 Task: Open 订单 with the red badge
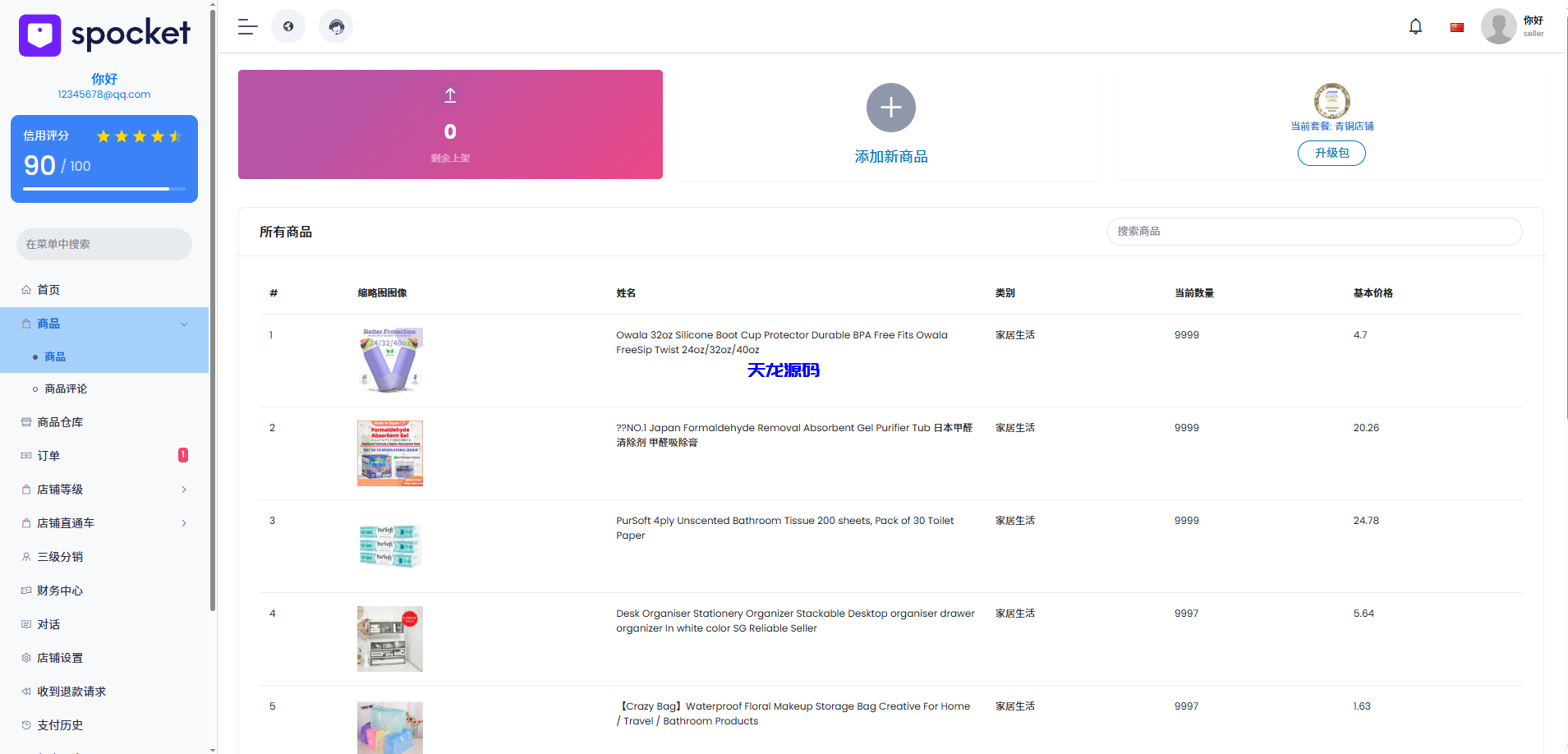48,455
